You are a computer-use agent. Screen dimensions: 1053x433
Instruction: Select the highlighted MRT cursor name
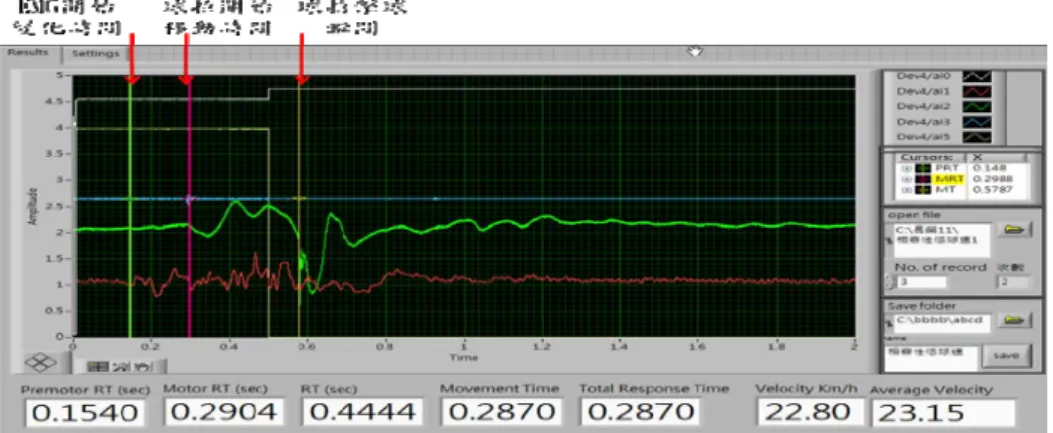point(950,179)
